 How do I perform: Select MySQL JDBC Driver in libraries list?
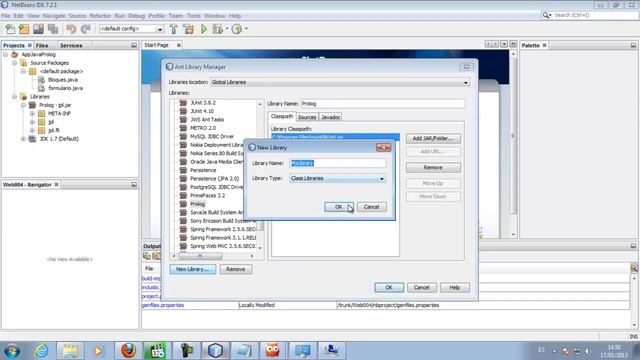click(x=212, y=136)
